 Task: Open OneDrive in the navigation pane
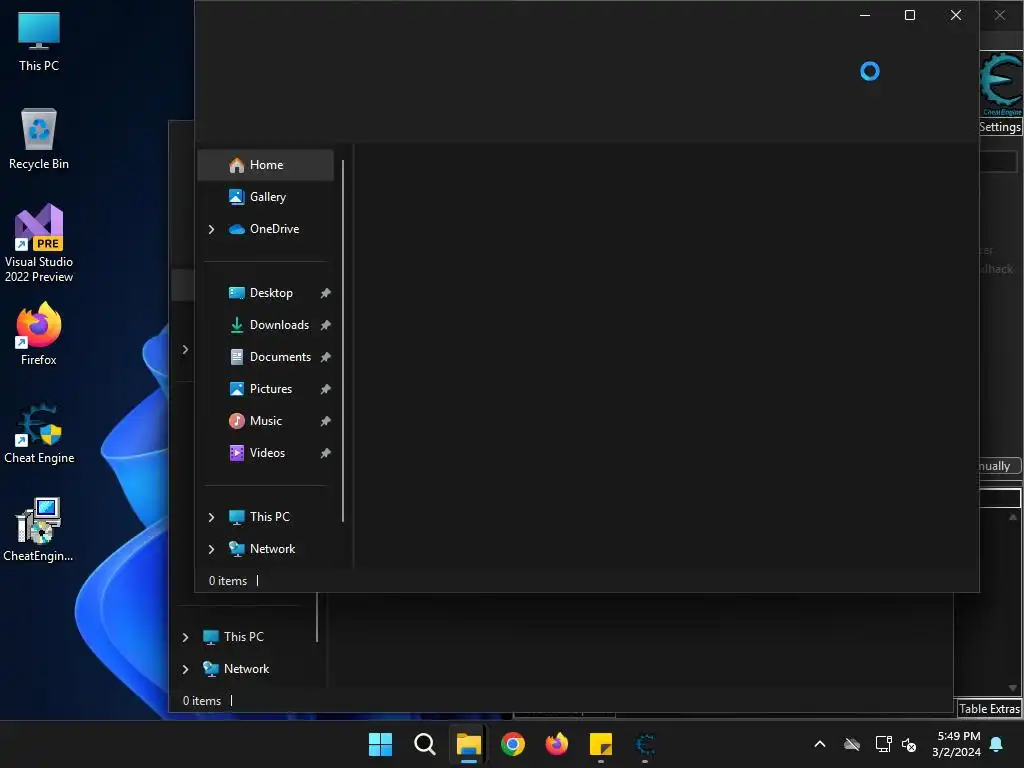tap(266, 229)
